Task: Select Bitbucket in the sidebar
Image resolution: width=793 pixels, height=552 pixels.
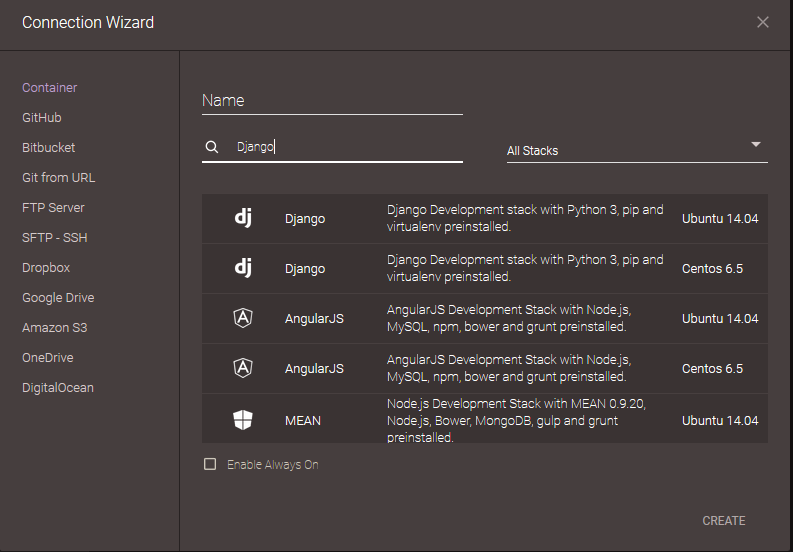Action: (48, 148)
